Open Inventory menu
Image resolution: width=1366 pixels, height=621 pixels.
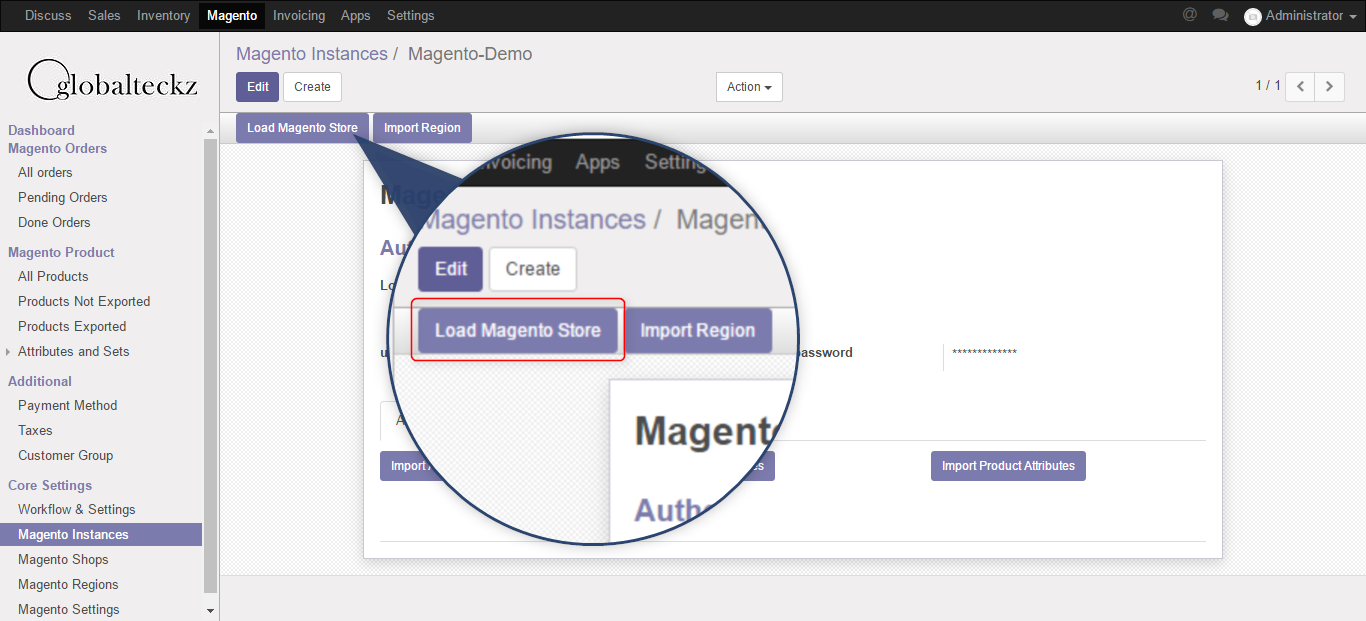[x=163, y=15]
